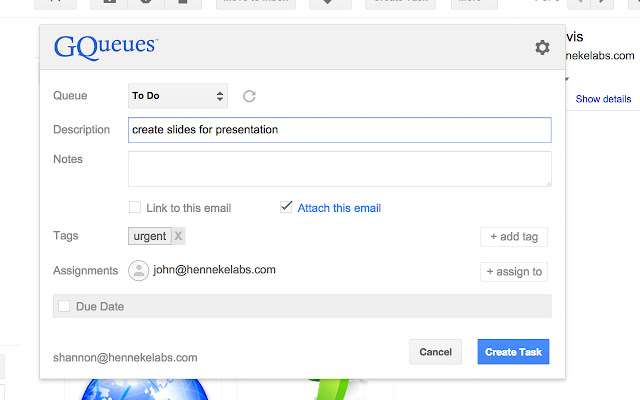Click add tag button
Viewport: 640px width, 400px height.
[x=514, y=237]
